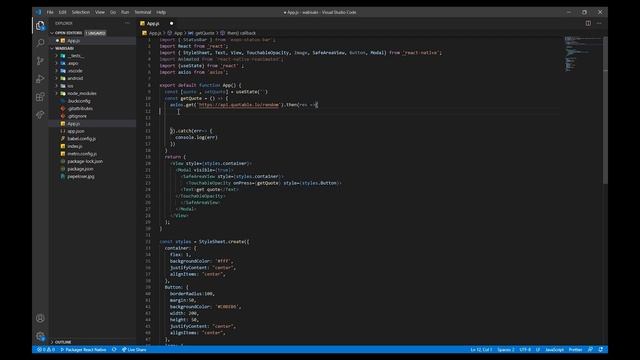Expand the node_modules folder

pyautogui.click(x=56, y=93)
